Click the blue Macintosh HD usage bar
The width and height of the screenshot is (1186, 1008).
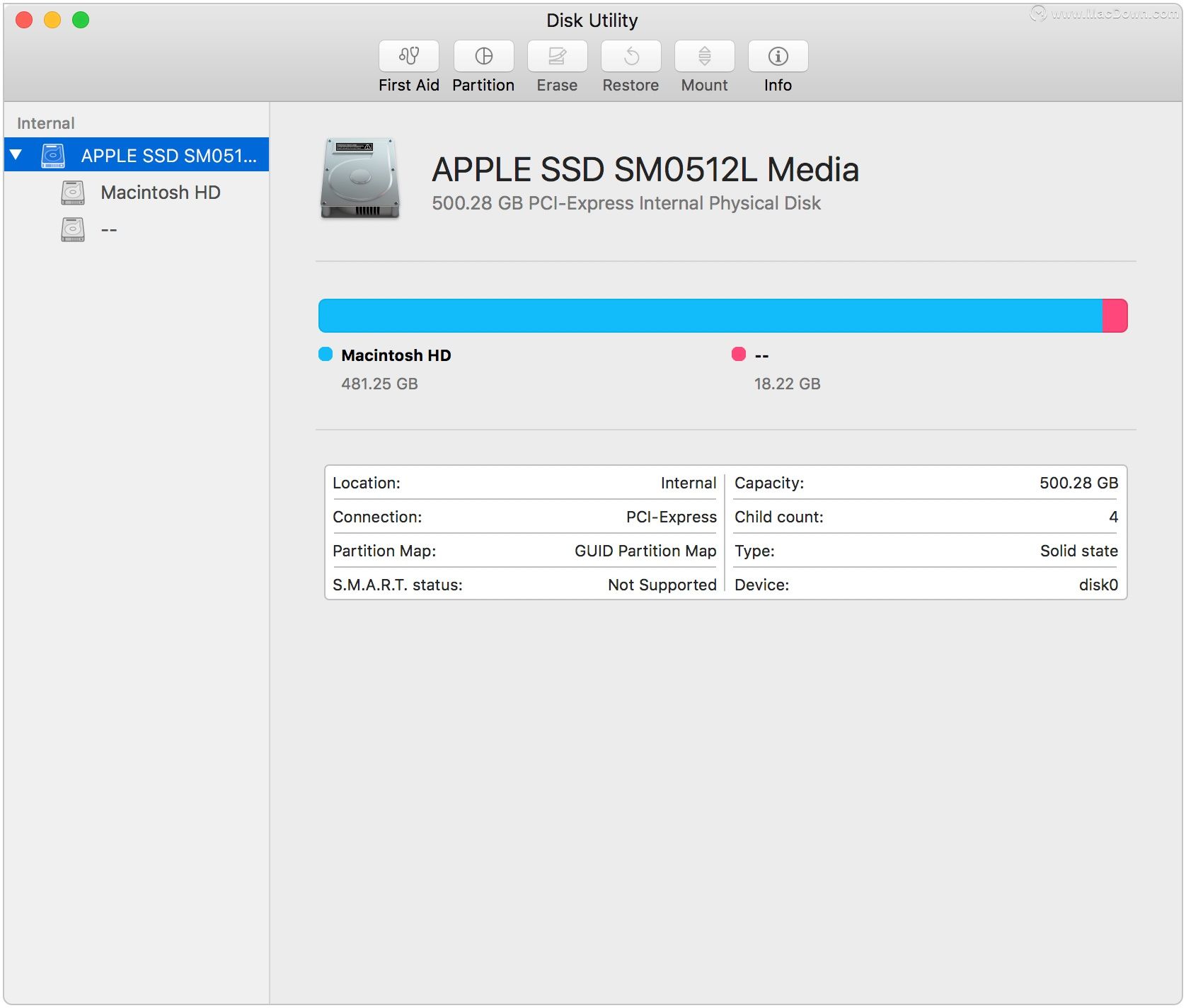point(710,316)
